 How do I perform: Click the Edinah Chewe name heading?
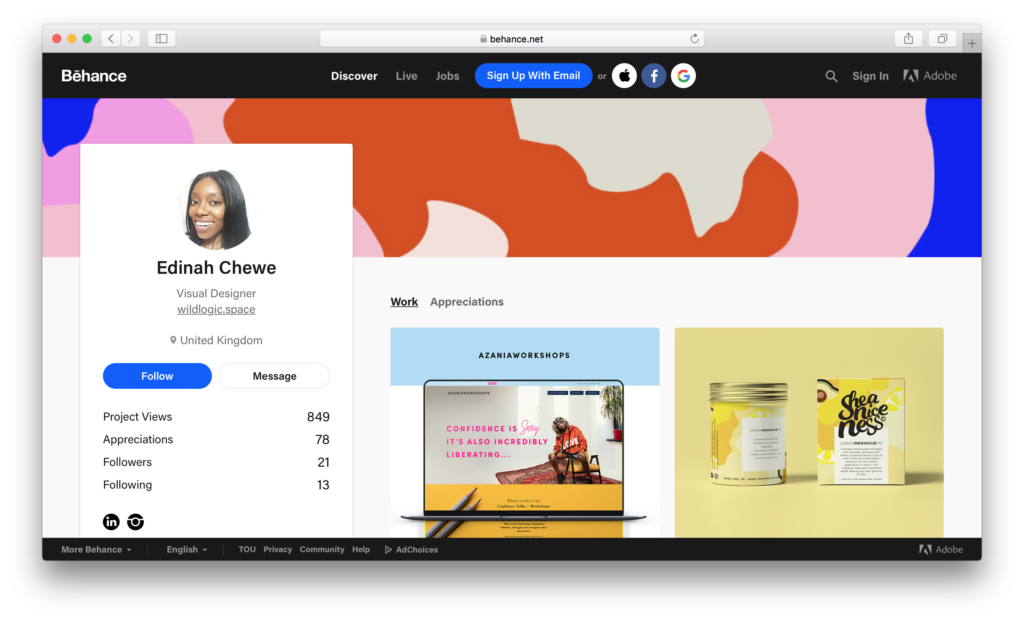pyautogui.click(x=216, y=268)
